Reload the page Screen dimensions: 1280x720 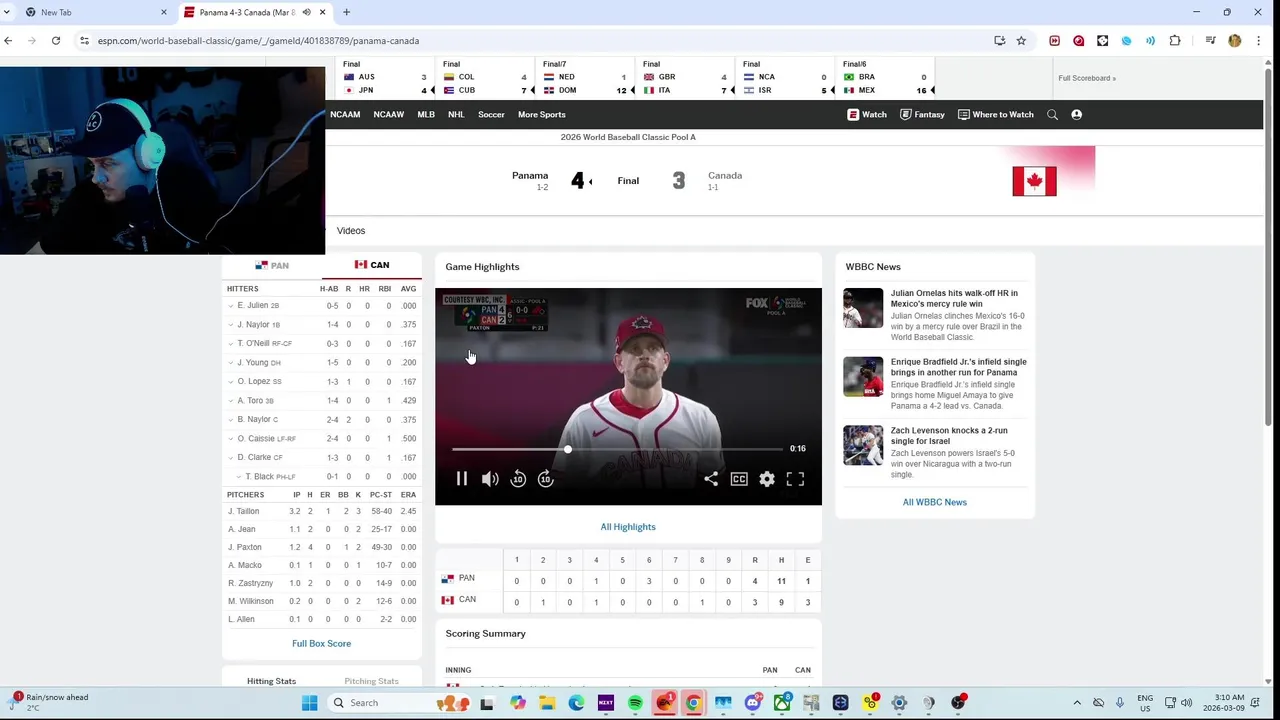[56, 41]
